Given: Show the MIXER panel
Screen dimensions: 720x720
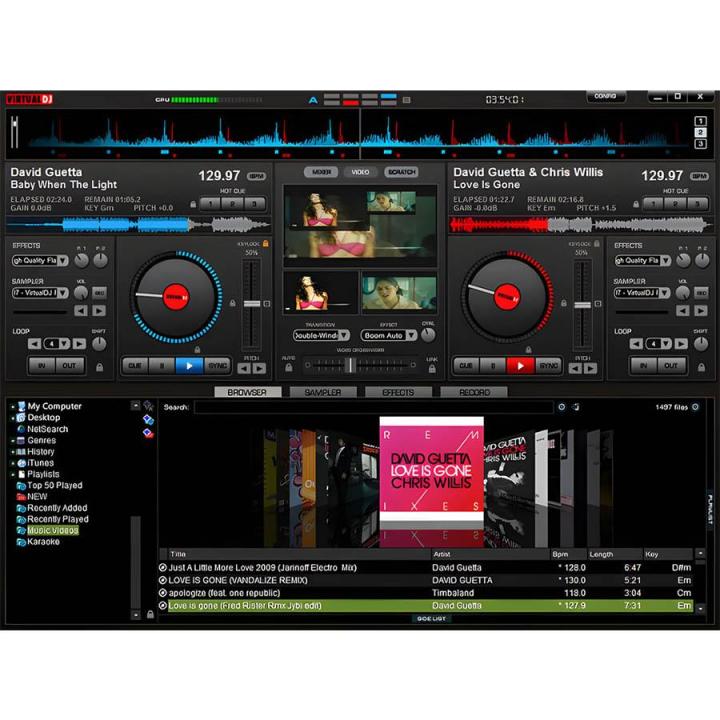Looking at the screenshot, I should [321, 172].
